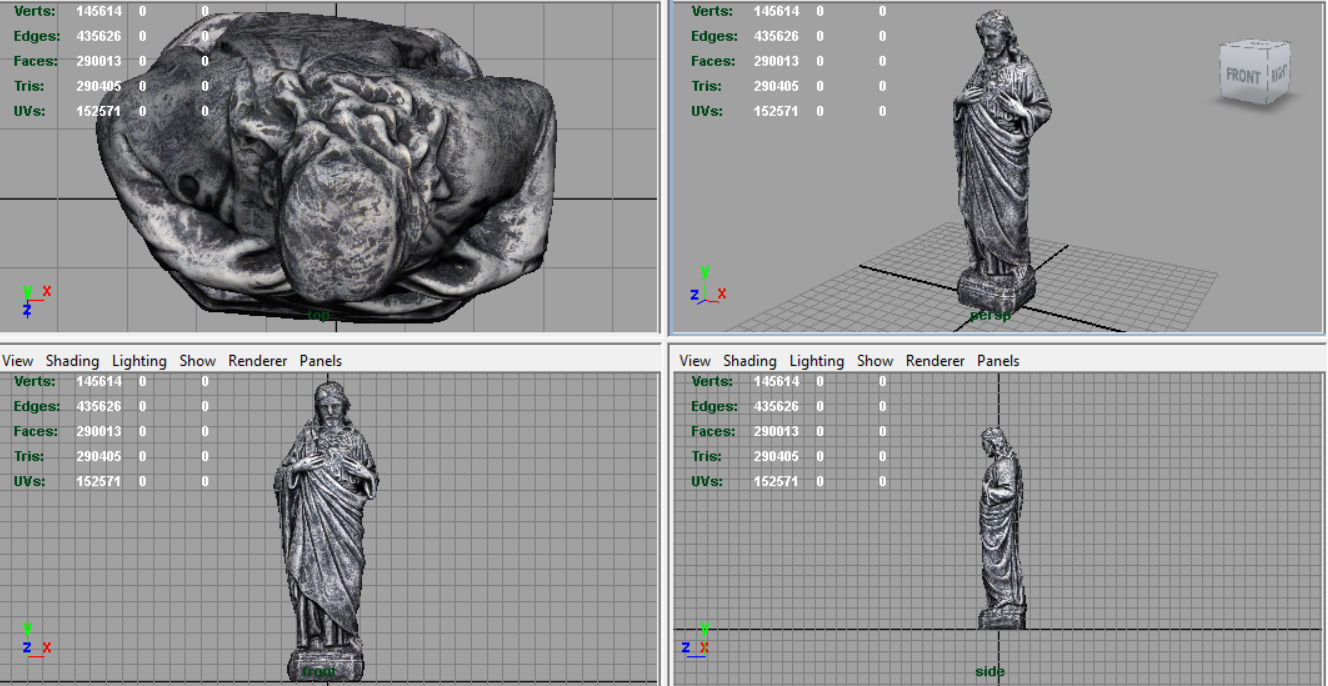Open View menu in side viewport
Screen dimensions: 1328x686
click(695, 361)
